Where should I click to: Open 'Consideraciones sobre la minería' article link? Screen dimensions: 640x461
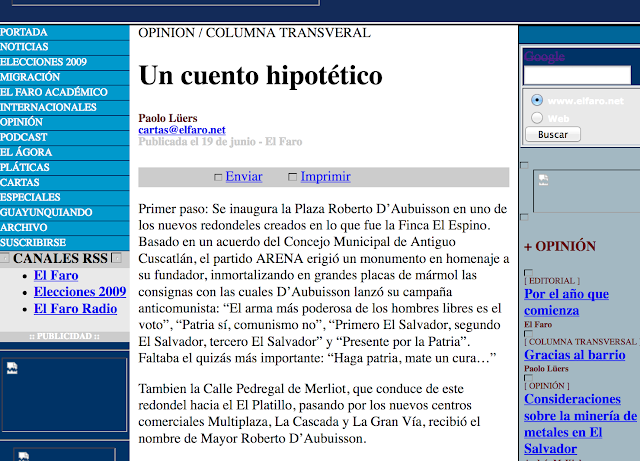pyautogui.click(x=580, y=424)
